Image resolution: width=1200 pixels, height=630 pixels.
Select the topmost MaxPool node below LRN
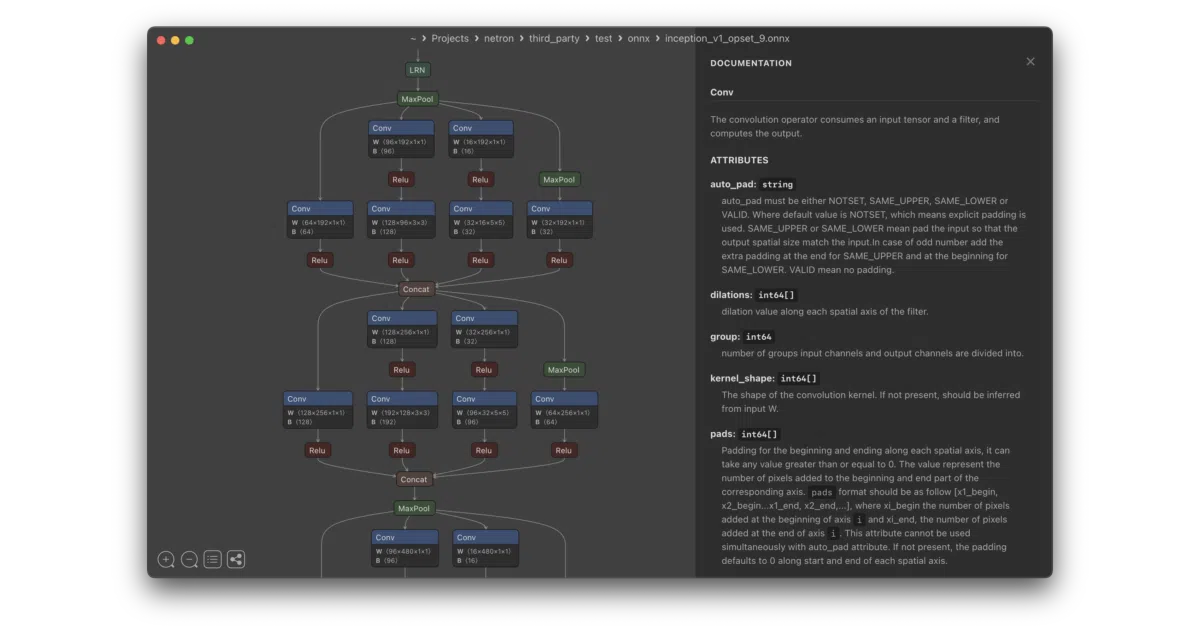(x=418, y=99)
